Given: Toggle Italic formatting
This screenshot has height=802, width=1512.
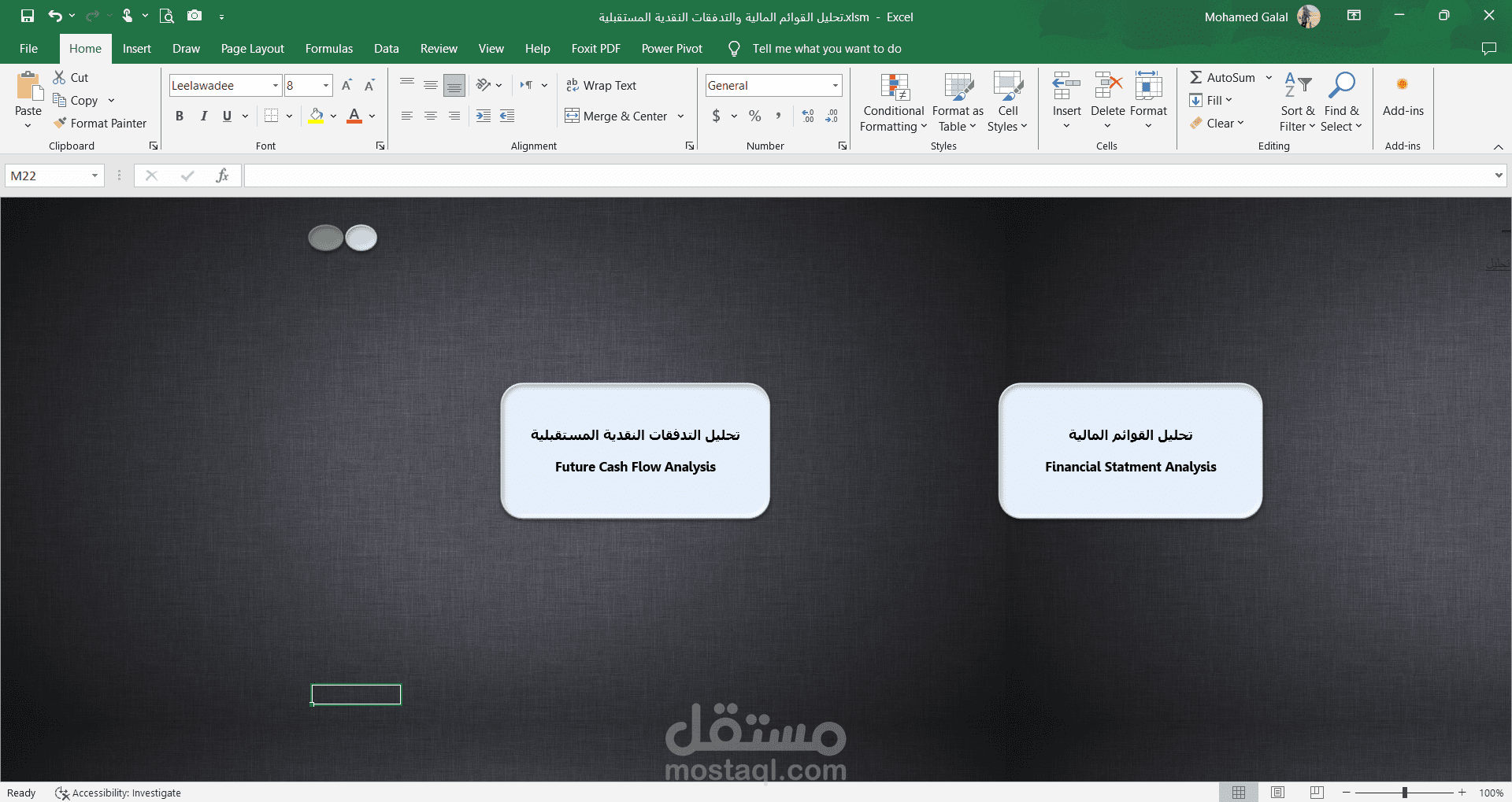Looking at the screenshot, I should coord(203,116).
